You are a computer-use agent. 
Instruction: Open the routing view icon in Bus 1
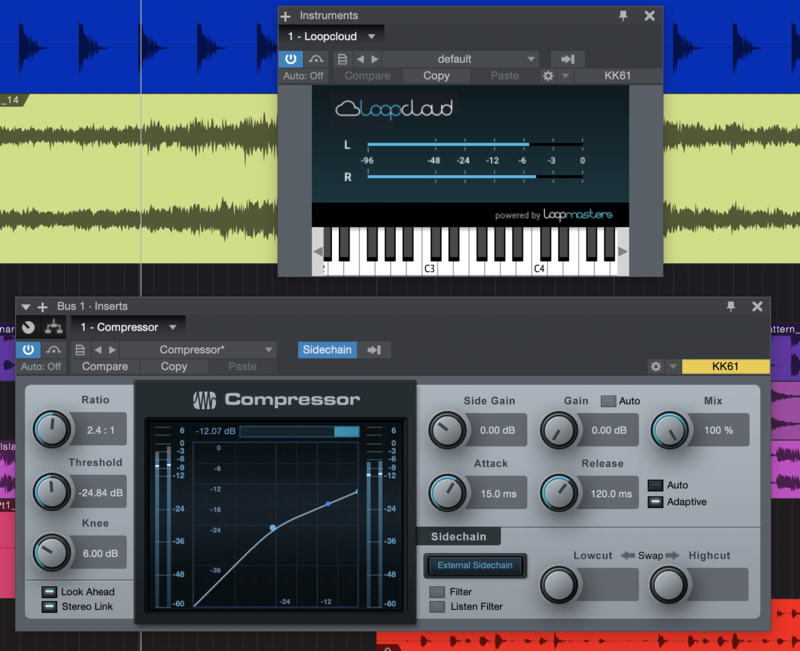(54, 327)
